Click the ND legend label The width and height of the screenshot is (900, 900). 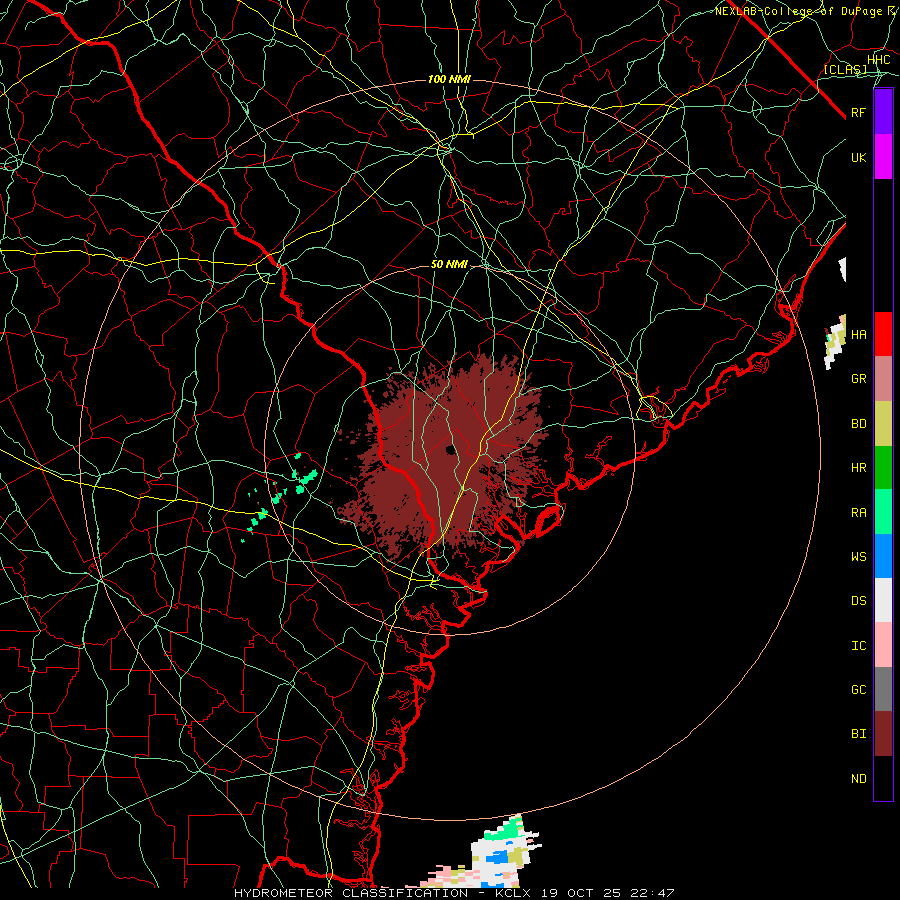point(858,779)
